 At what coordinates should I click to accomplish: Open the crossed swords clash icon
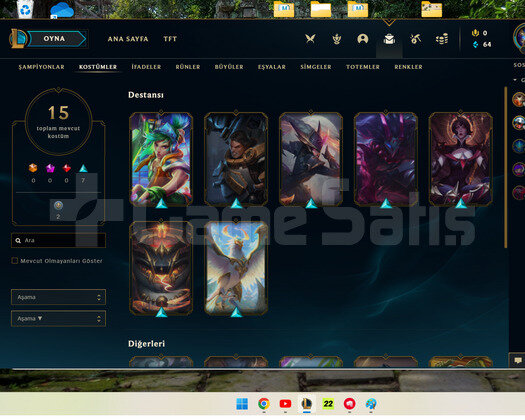(x=310, y=39)
